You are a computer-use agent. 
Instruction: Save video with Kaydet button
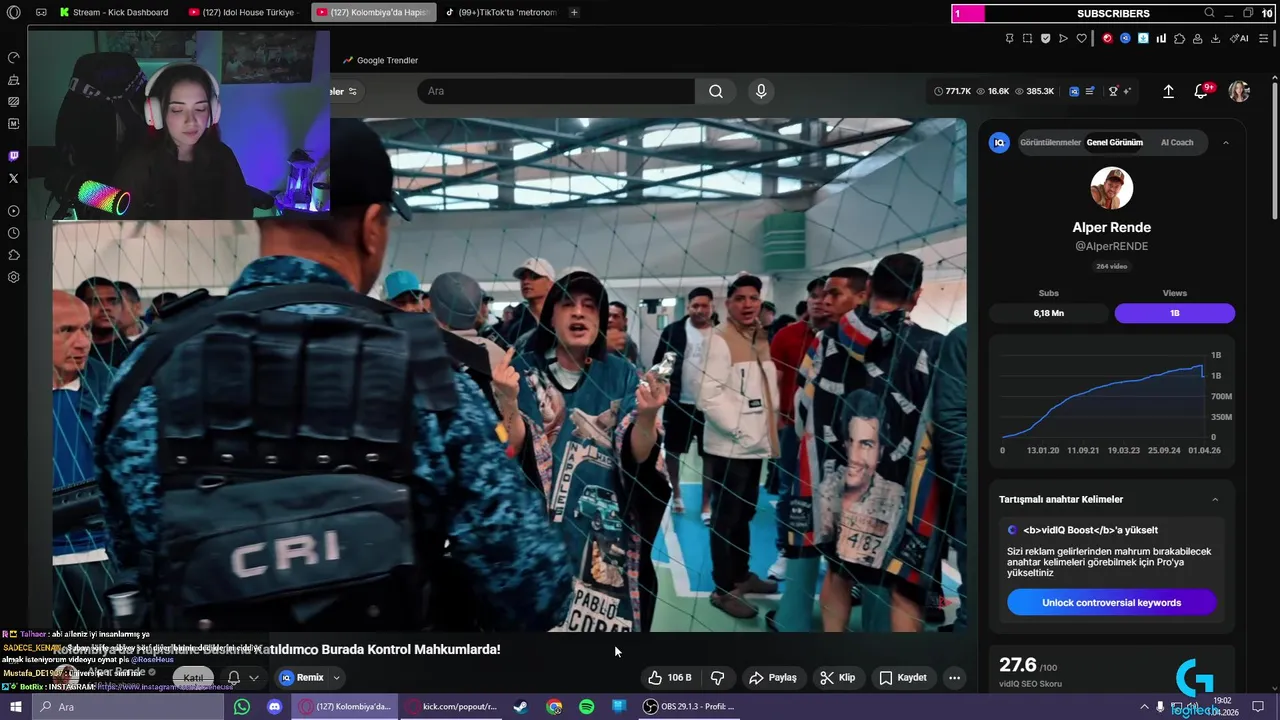[903, 677]
